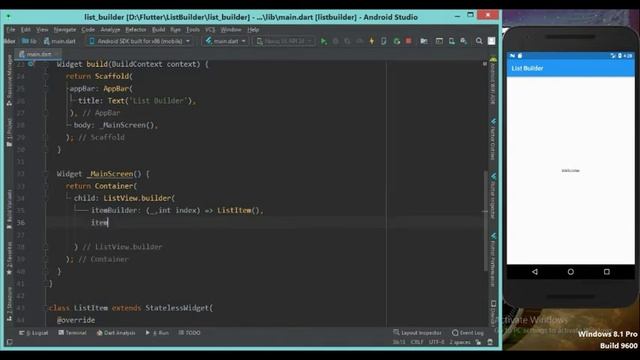Open the Flutter Performance side panel
The width and height of the screenshot is (640, 360).
pyautogui.click(x=493, y=260)
